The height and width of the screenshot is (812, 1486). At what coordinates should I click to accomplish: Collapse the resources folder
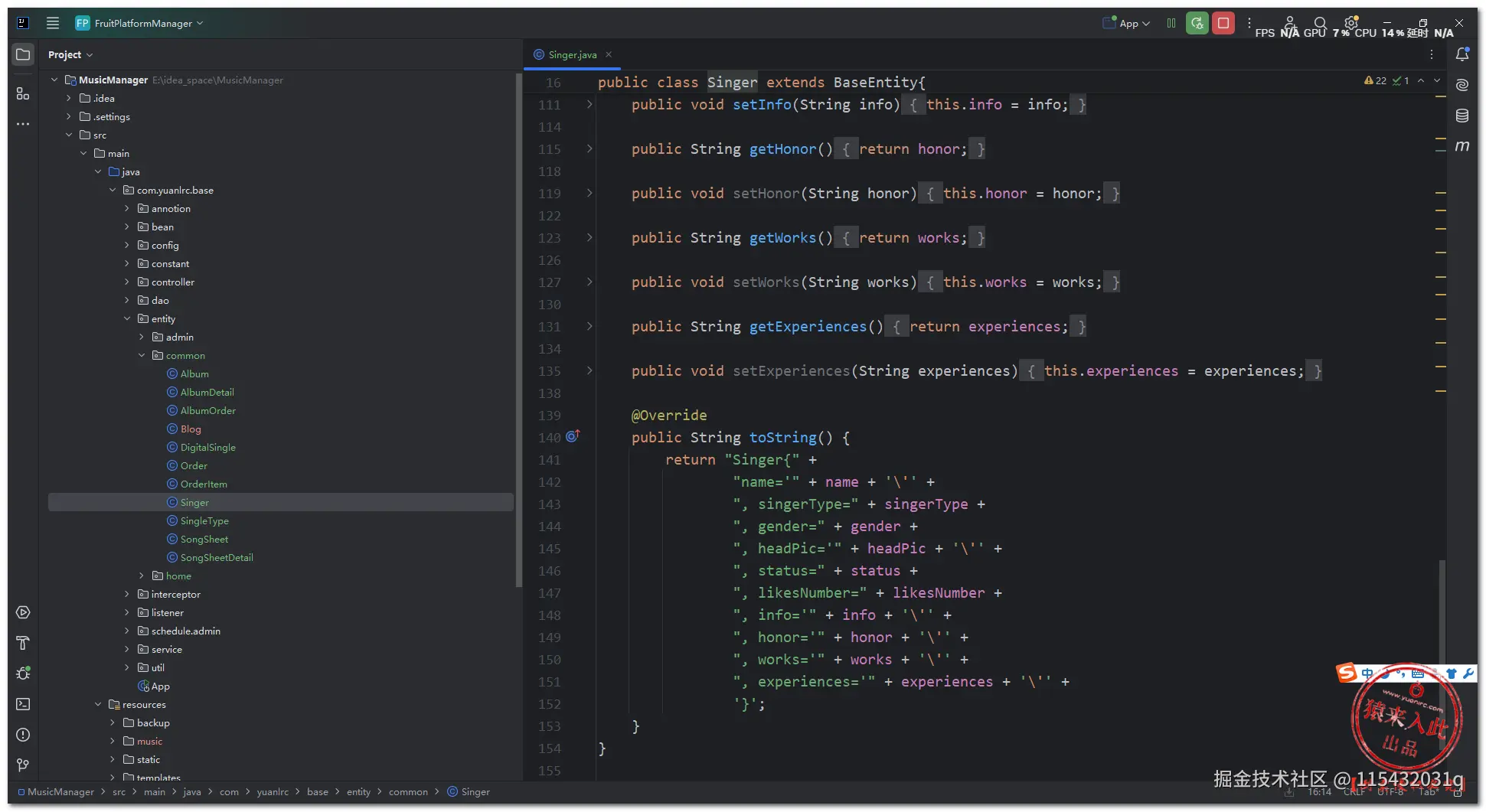click(x=98, y=704)
